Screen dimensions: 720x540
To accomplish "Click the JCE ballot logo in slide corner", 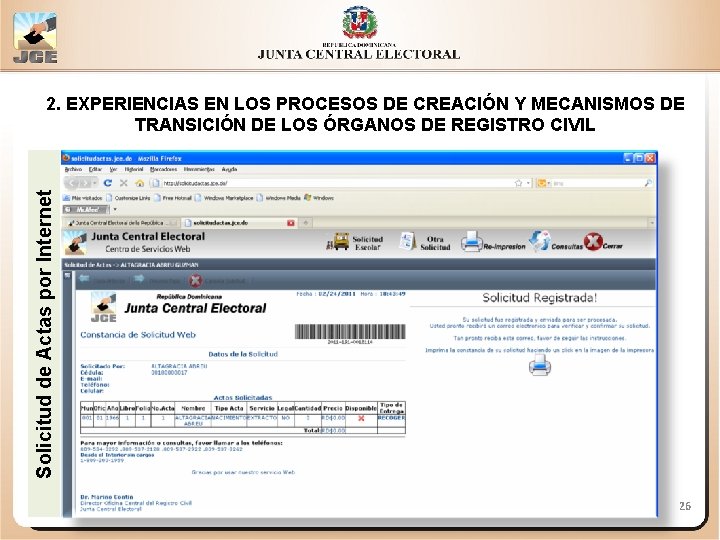I will 35,37.
